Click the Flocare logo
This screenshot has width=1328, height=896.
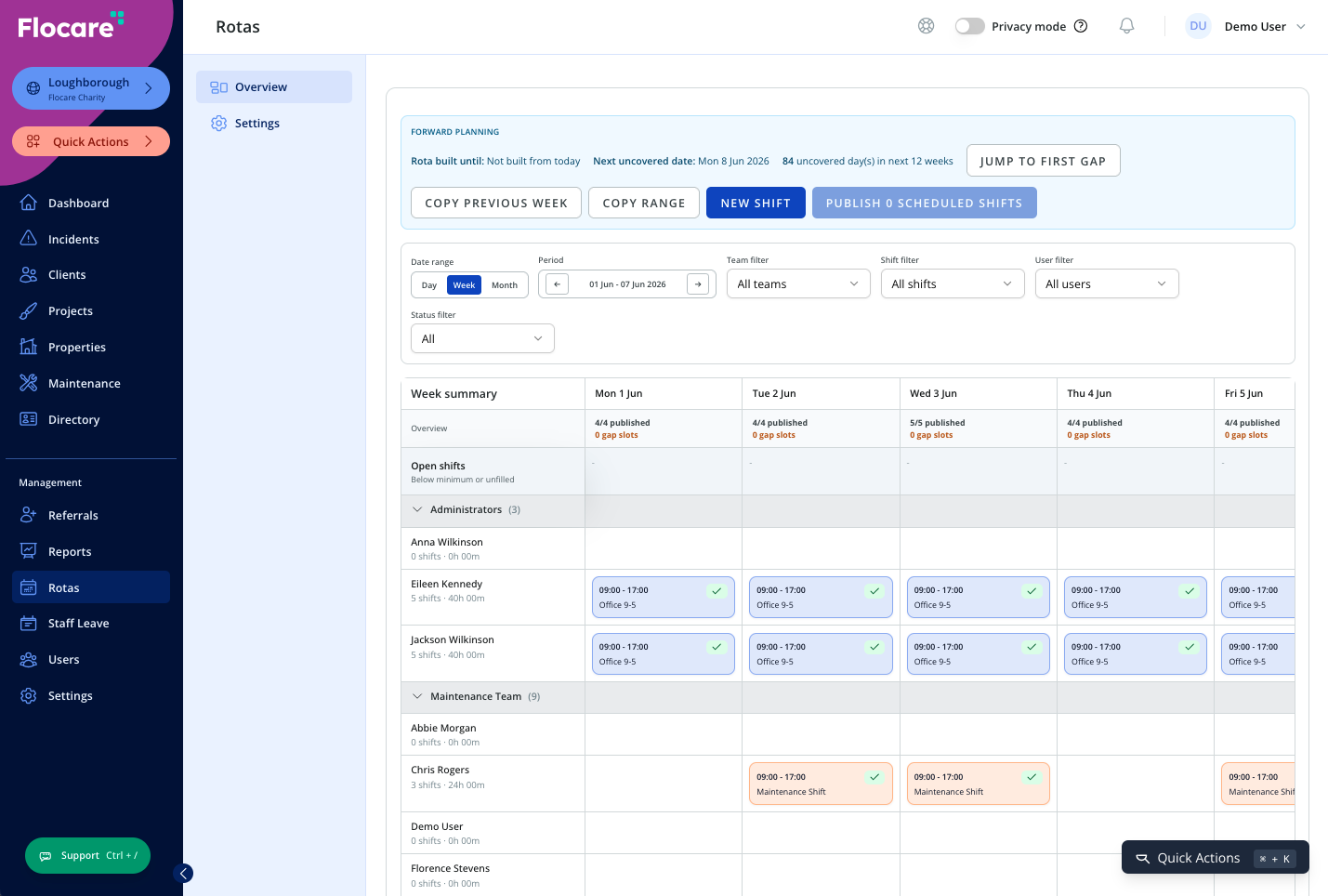[71, 26]
